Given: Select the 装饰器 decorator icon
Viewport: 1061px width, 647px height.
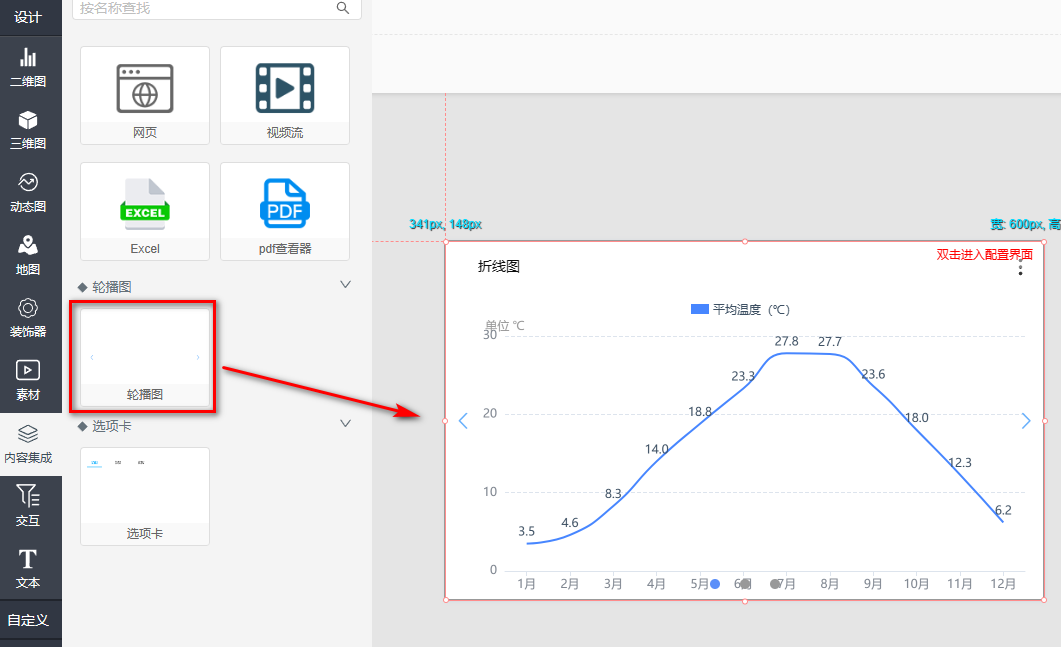Looking at the screenshot, I should coord(28,319).
